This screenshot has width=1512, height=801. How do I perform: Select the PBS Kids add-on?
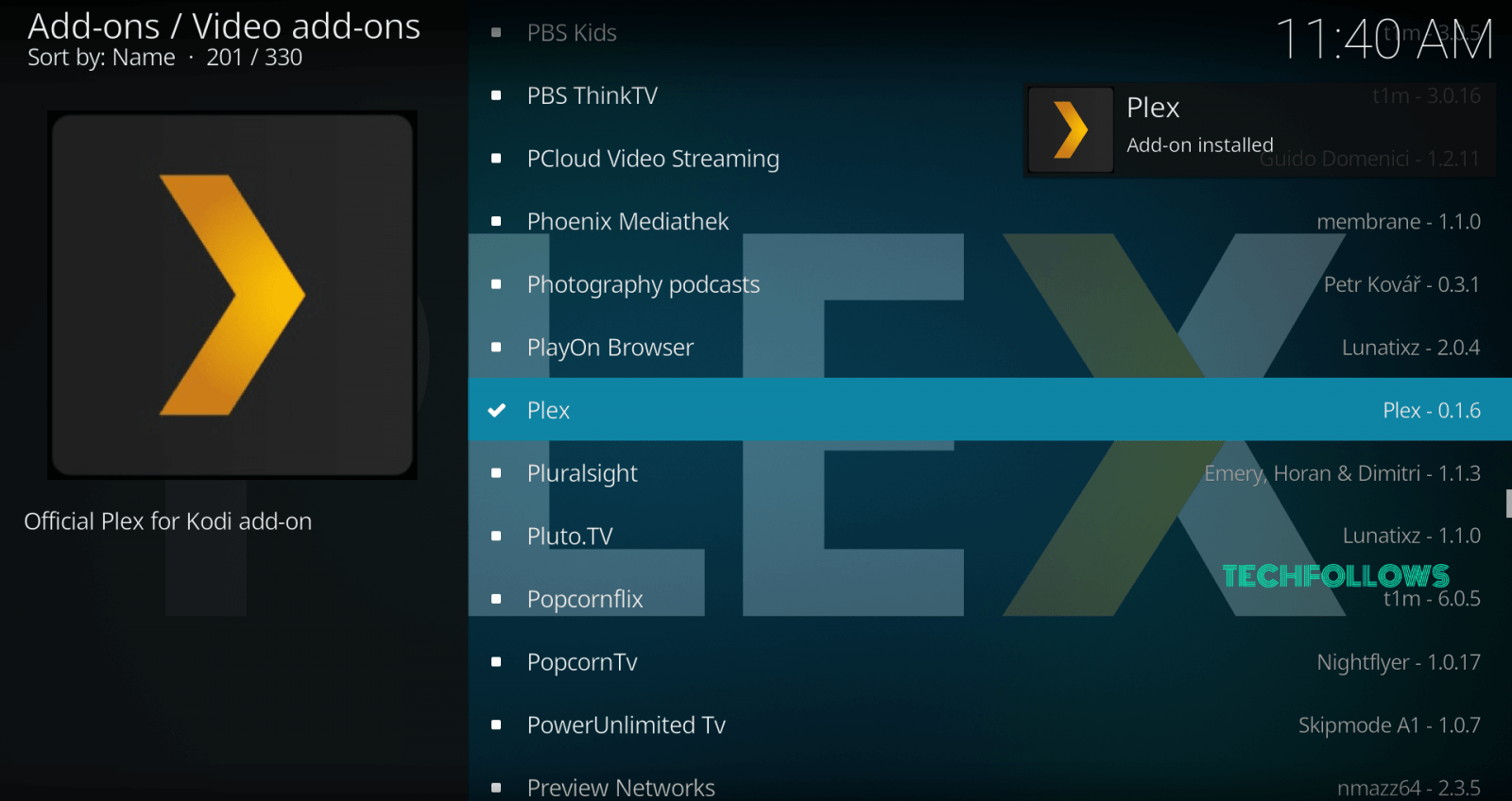pyautogui.click(x=989, y=33)
